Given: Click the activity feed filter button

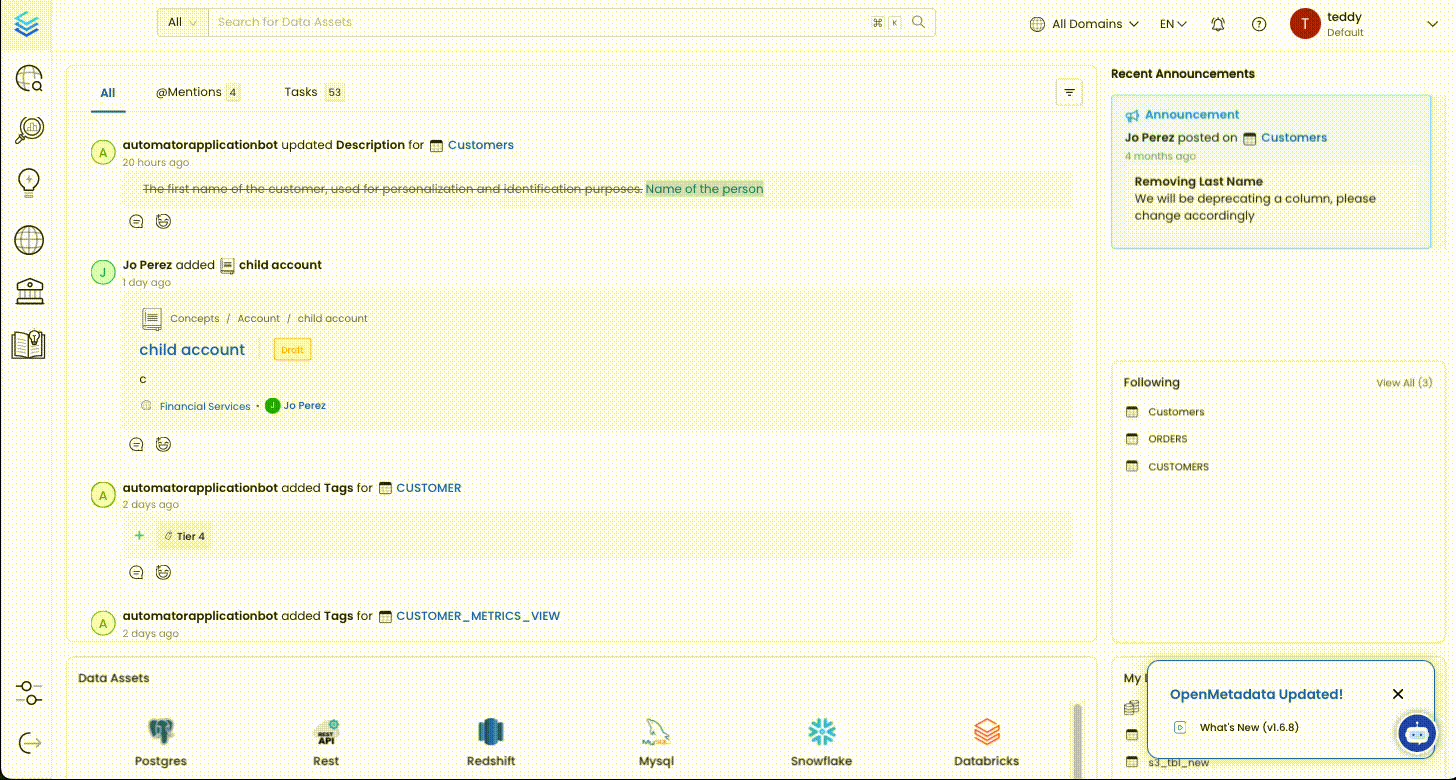Looking at the screenshot, I should (1069, 92).
